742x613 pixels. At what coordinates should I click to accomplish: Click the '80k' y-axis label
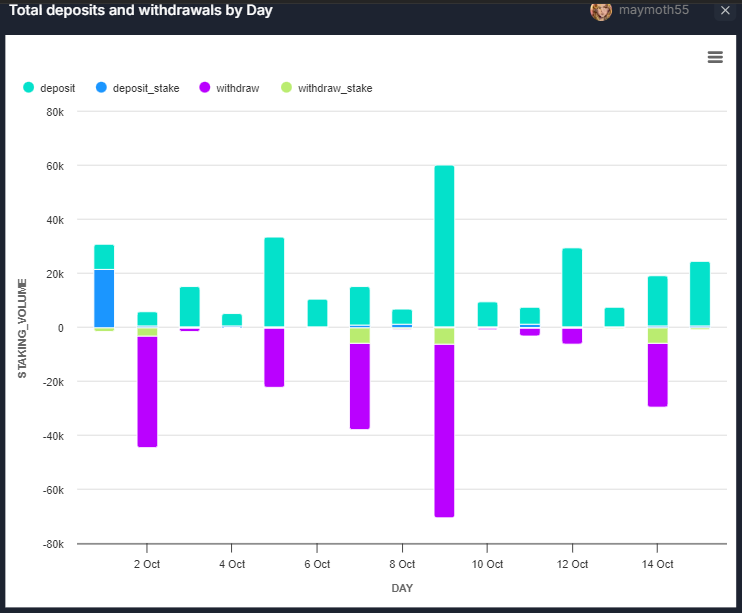pyautogui.click(x=55, y=112)
